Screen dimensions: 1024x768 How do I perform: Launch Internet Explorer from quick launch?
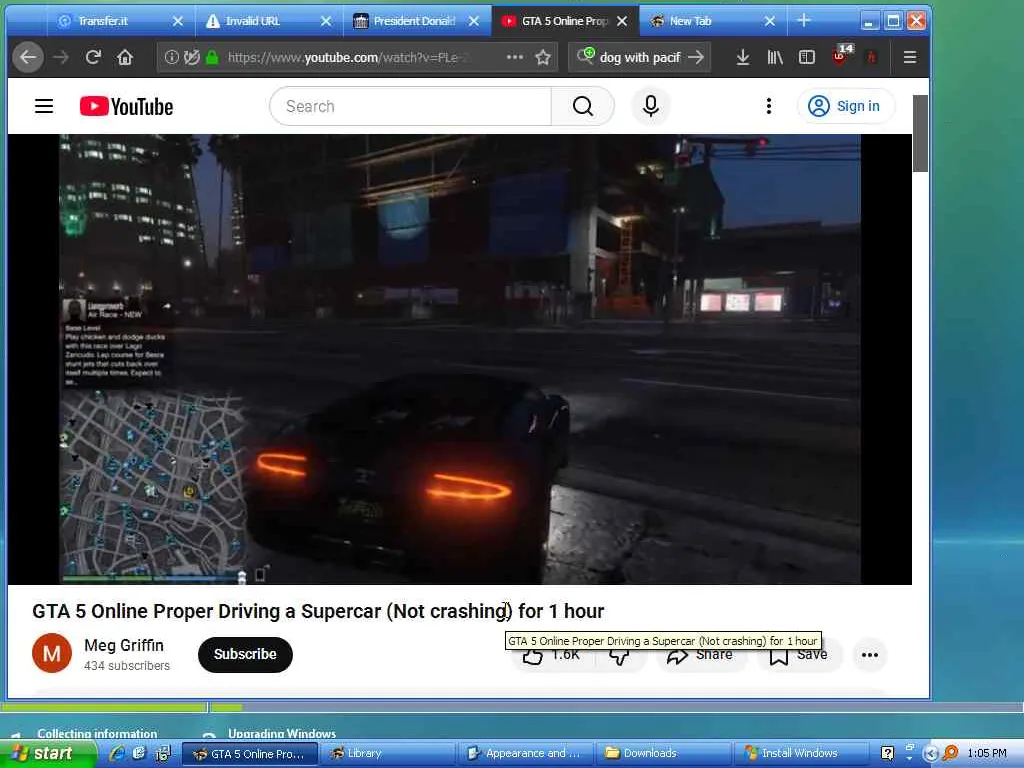(118, 753)
